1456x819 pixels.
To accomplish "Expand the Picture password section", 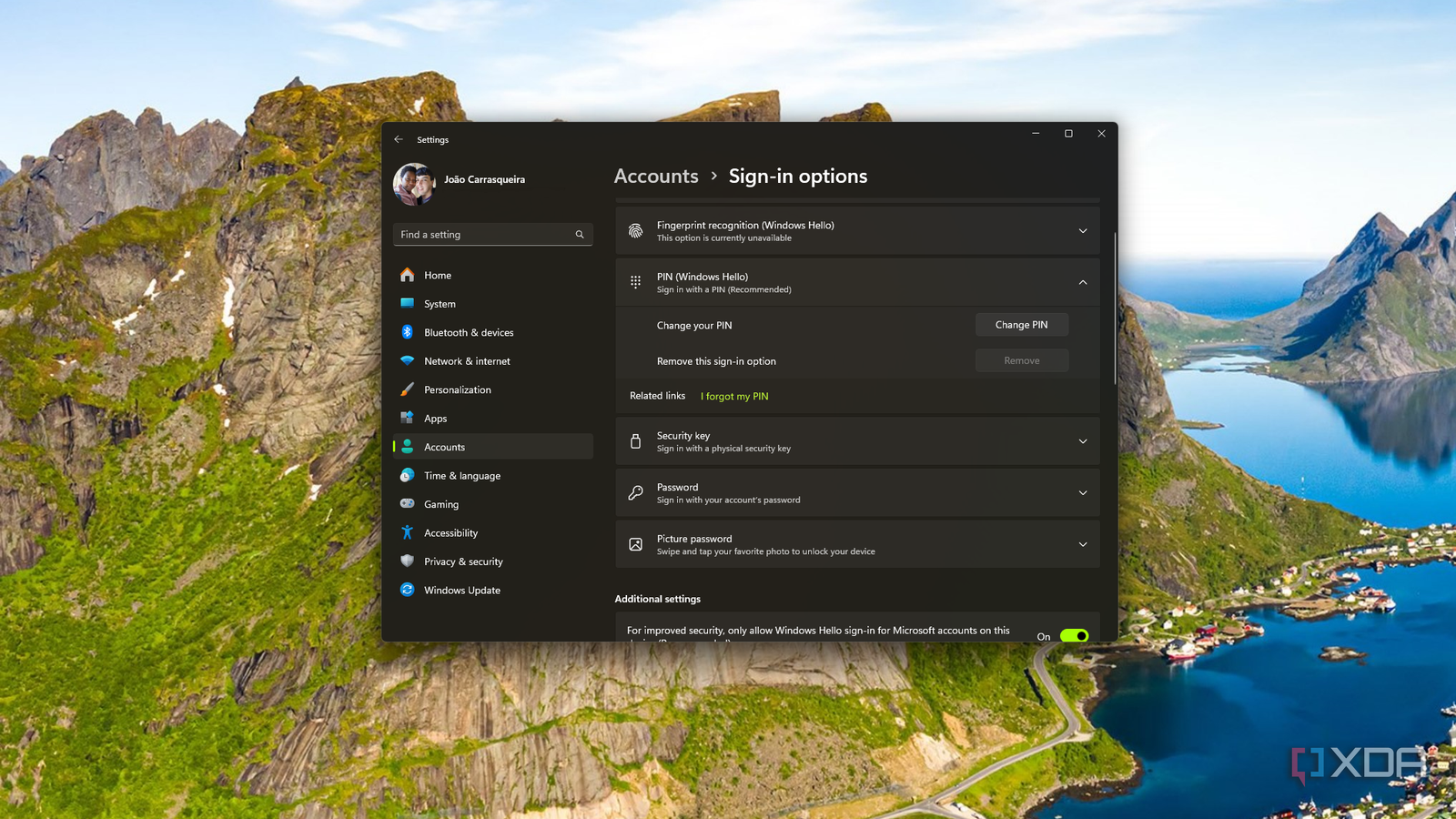I will (1082, 544).
